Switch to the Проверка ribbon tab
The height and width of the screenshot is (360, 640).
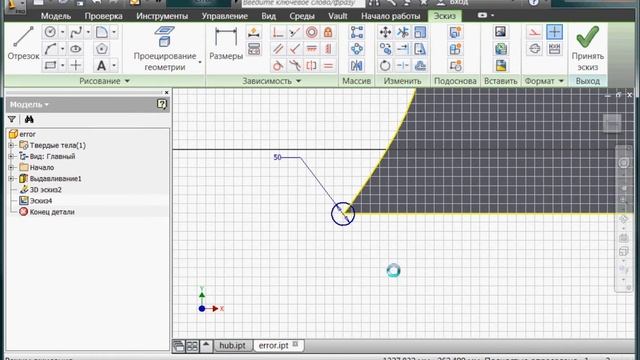[103, 16]
